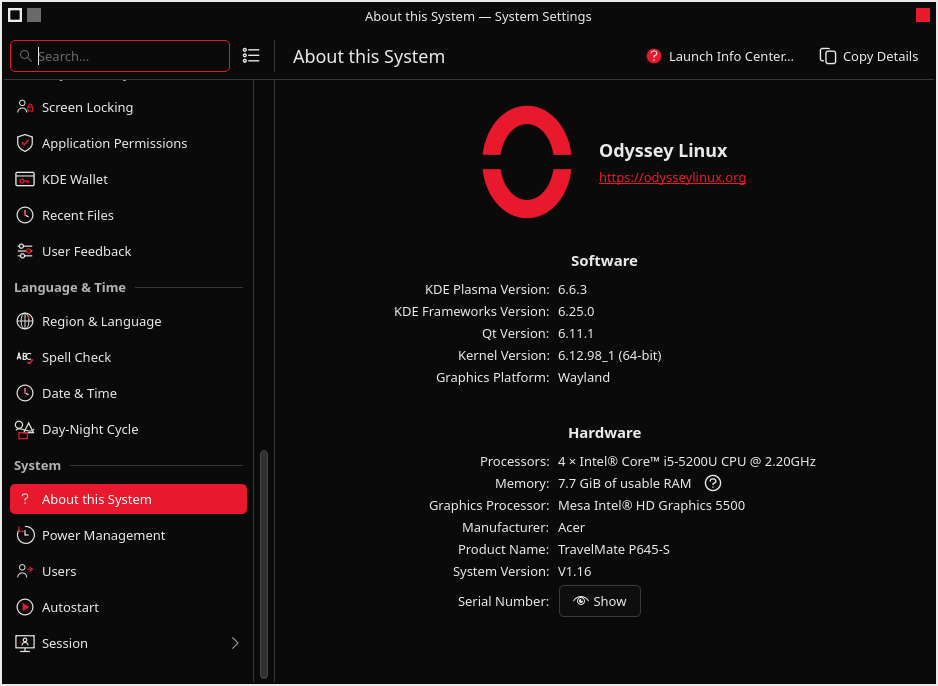Image resolution: width=938 pixels, height=686 pixels.
Task: Select Recent Files in sidebar
Action: pyautogui.click(x=128, y=215)
